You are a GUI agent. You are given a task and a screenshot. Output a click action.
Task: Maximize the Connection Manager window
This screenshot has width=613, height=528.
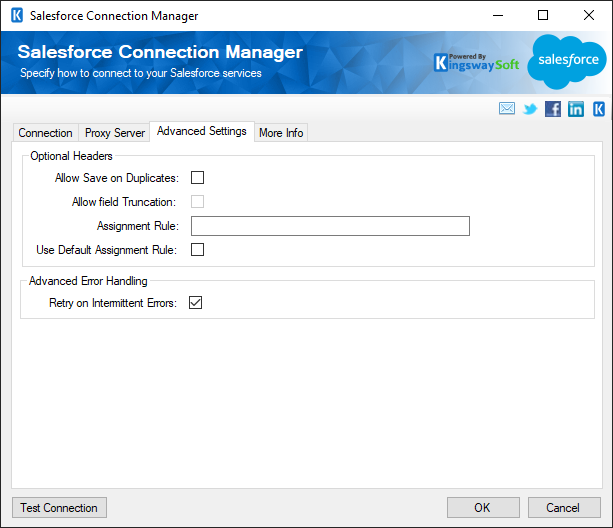pos(543,16)
